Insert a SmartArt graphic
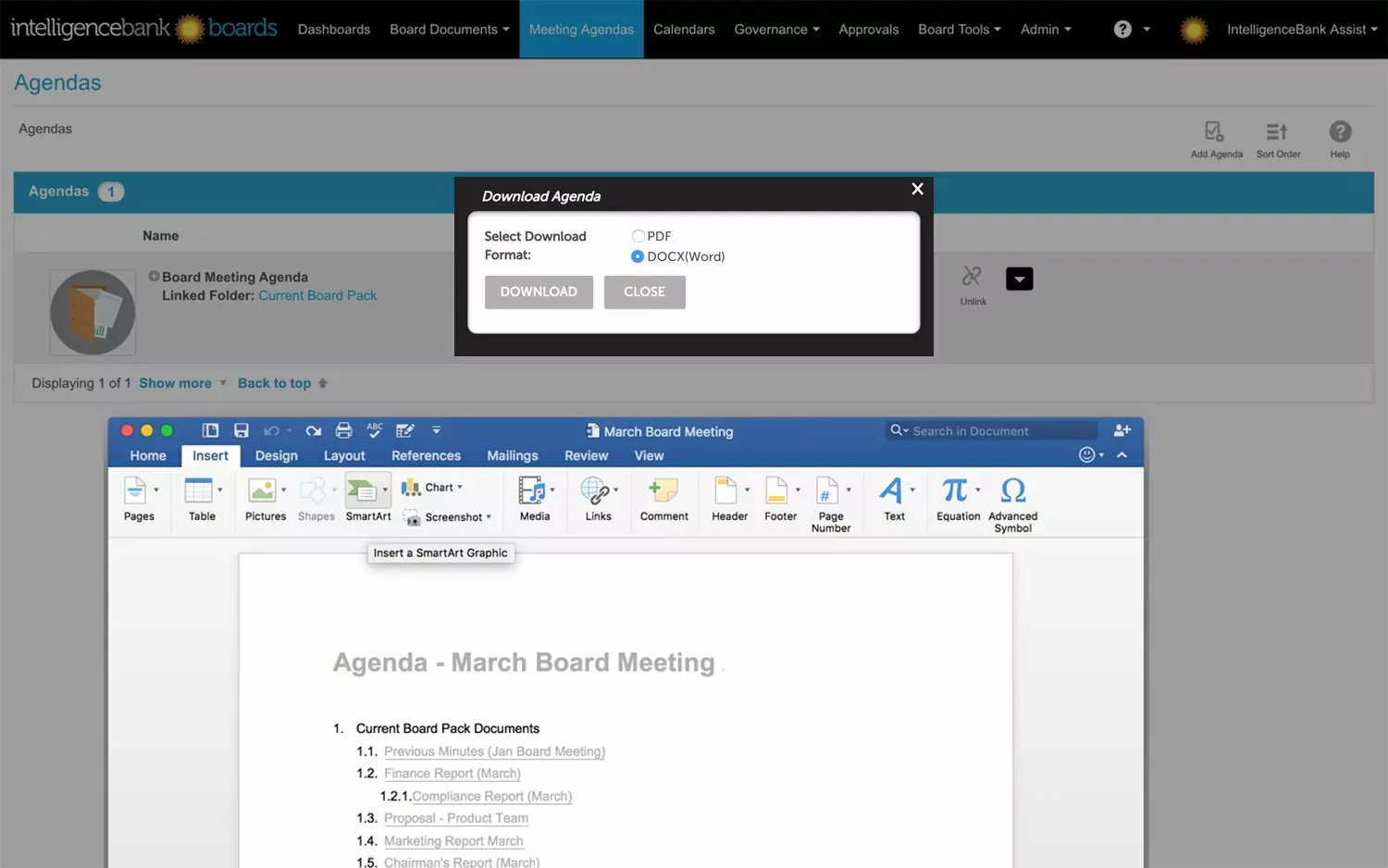 (368, 500)
